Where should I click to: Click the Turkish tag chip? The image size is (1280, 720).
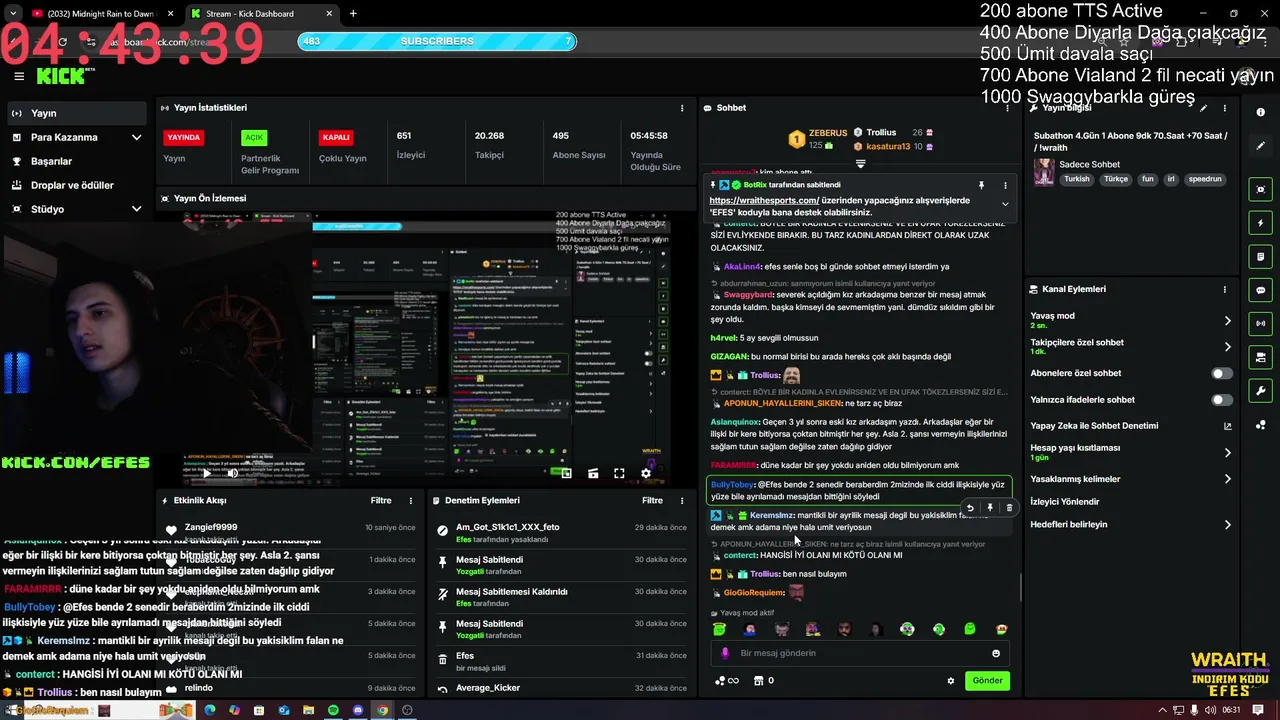point(1077,179)
